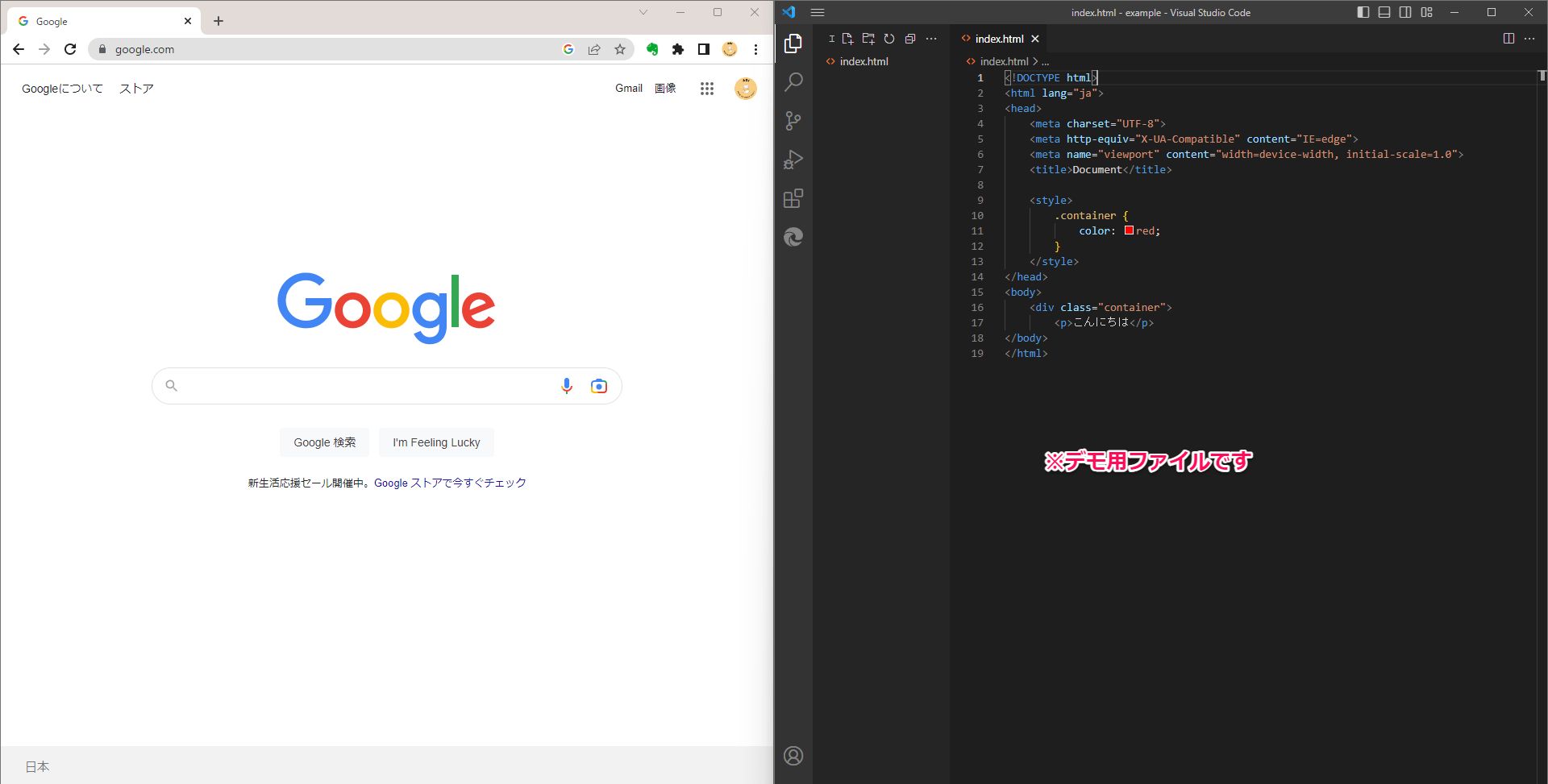Open the 'ストア' link
Screen dimensions: 1548x784
pyautogui.click(x=136, y=89)
